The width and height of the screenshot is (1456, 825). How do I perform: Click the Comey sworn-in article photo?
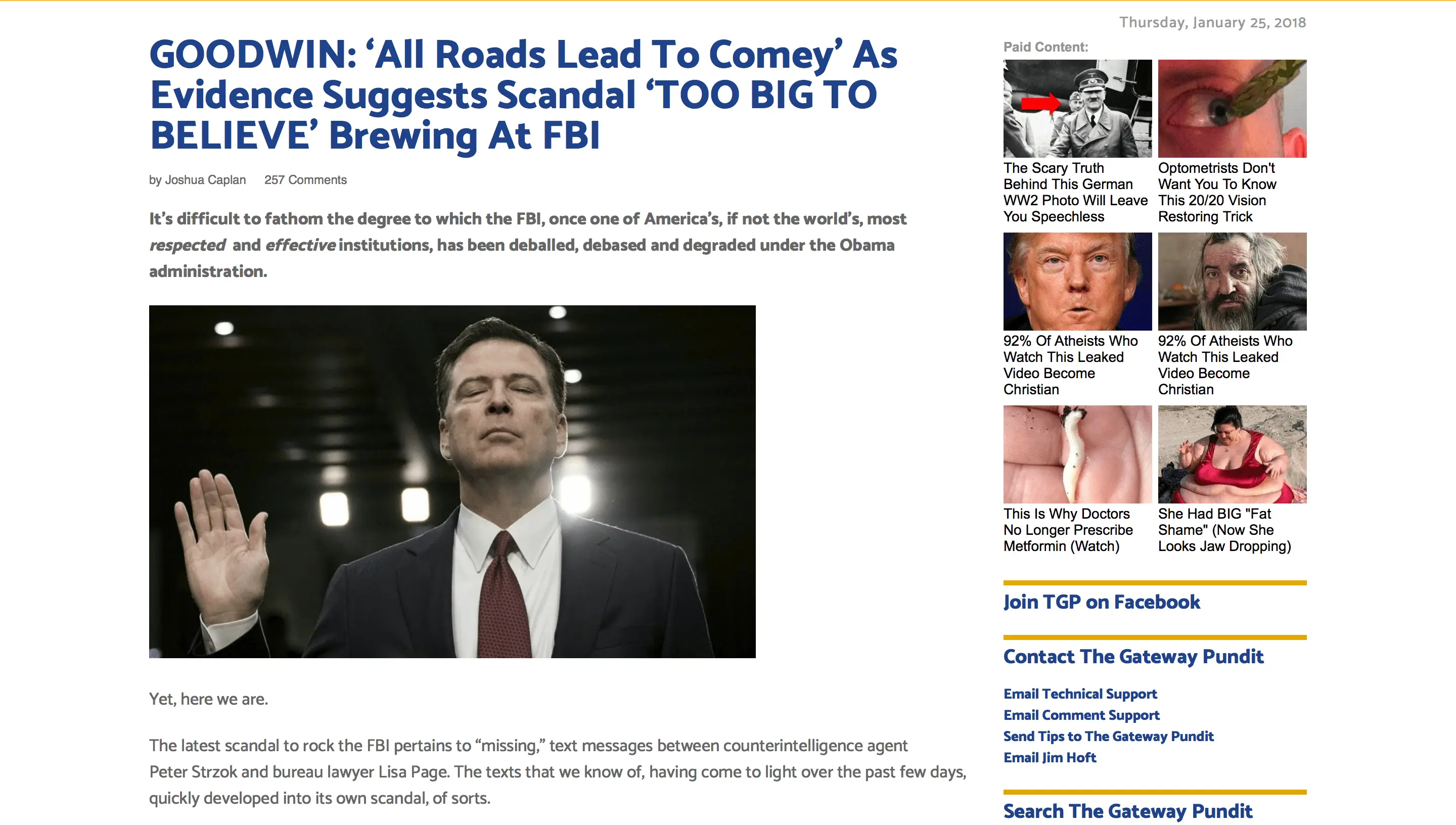pyautogui.click(x=452, y=482)
